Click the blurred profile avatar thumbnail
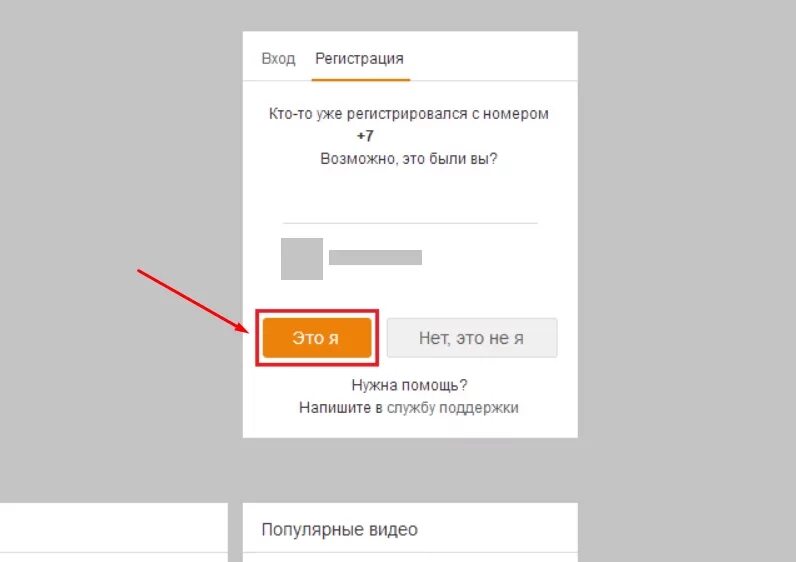 point(302,259)
